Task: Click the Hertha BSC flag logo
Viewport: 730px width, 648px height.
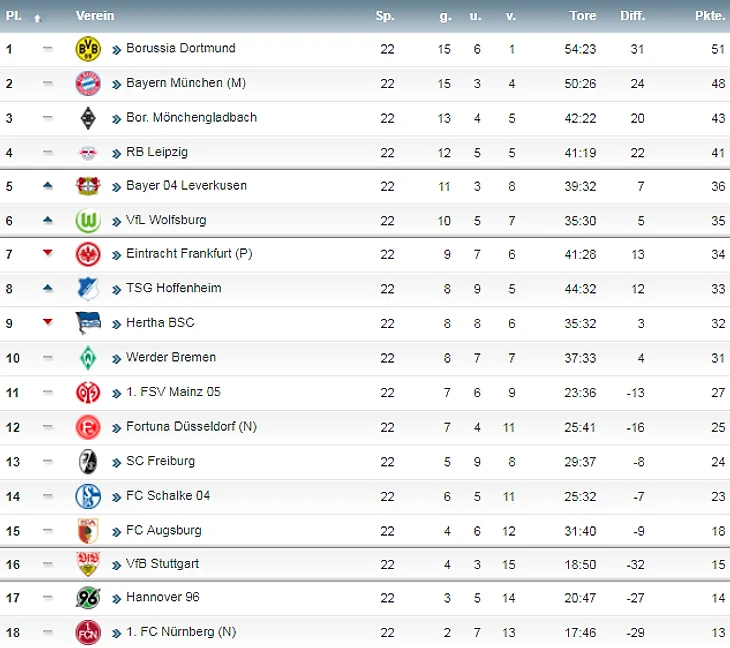Action: (88, 323)
